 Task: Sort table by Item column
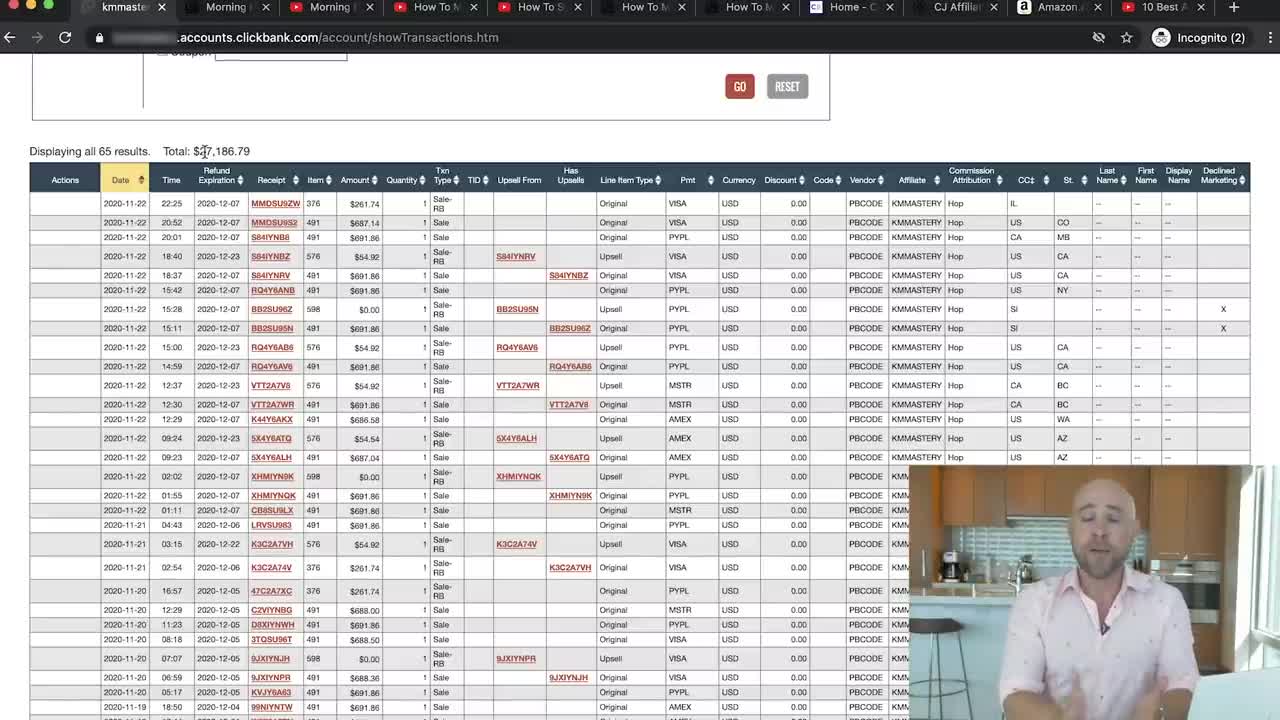(x=319, y=180)
